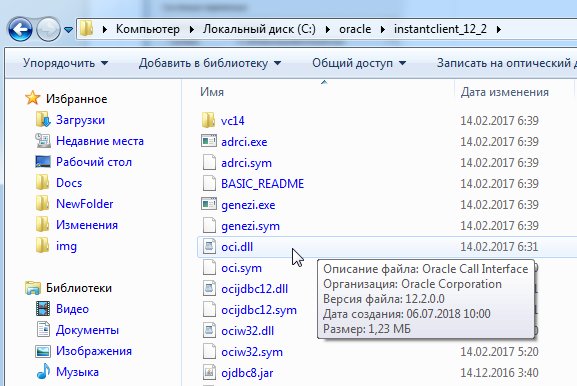577x386 pixels.
Task: Click the folder icon in the address bar
Action: (x=86, y=29)
